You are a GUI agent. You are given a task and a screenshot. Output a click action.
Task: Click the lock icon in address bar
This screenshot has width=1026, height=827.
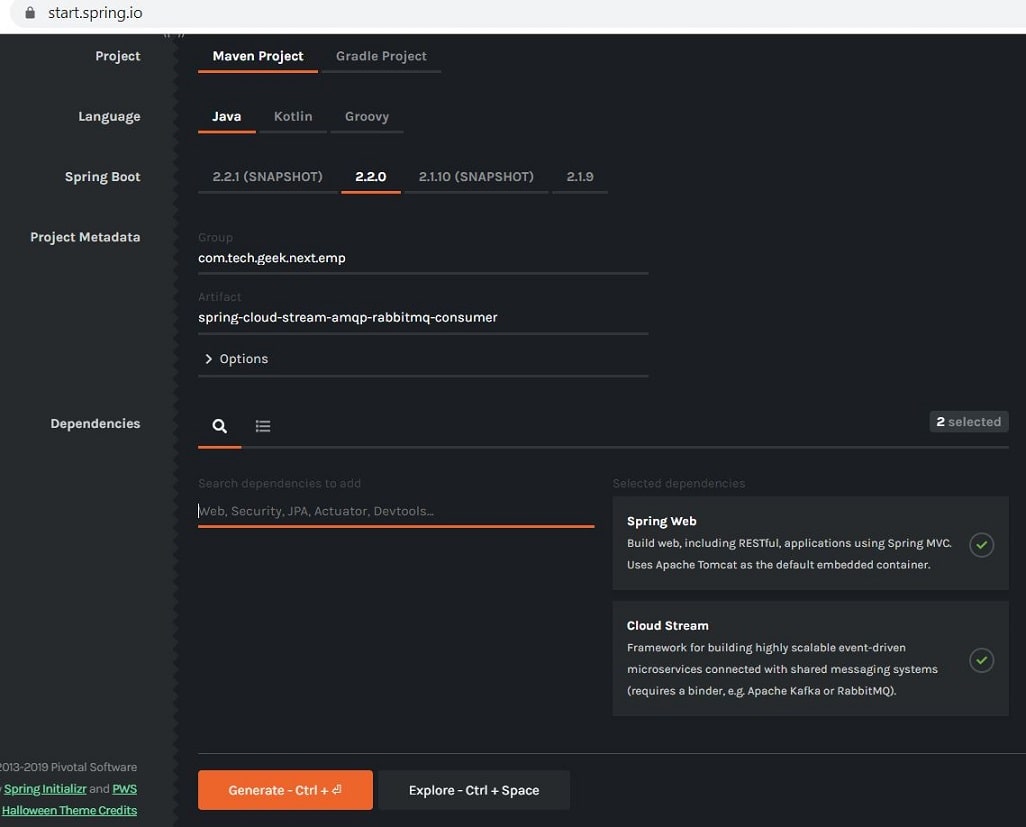click(30, 12)
